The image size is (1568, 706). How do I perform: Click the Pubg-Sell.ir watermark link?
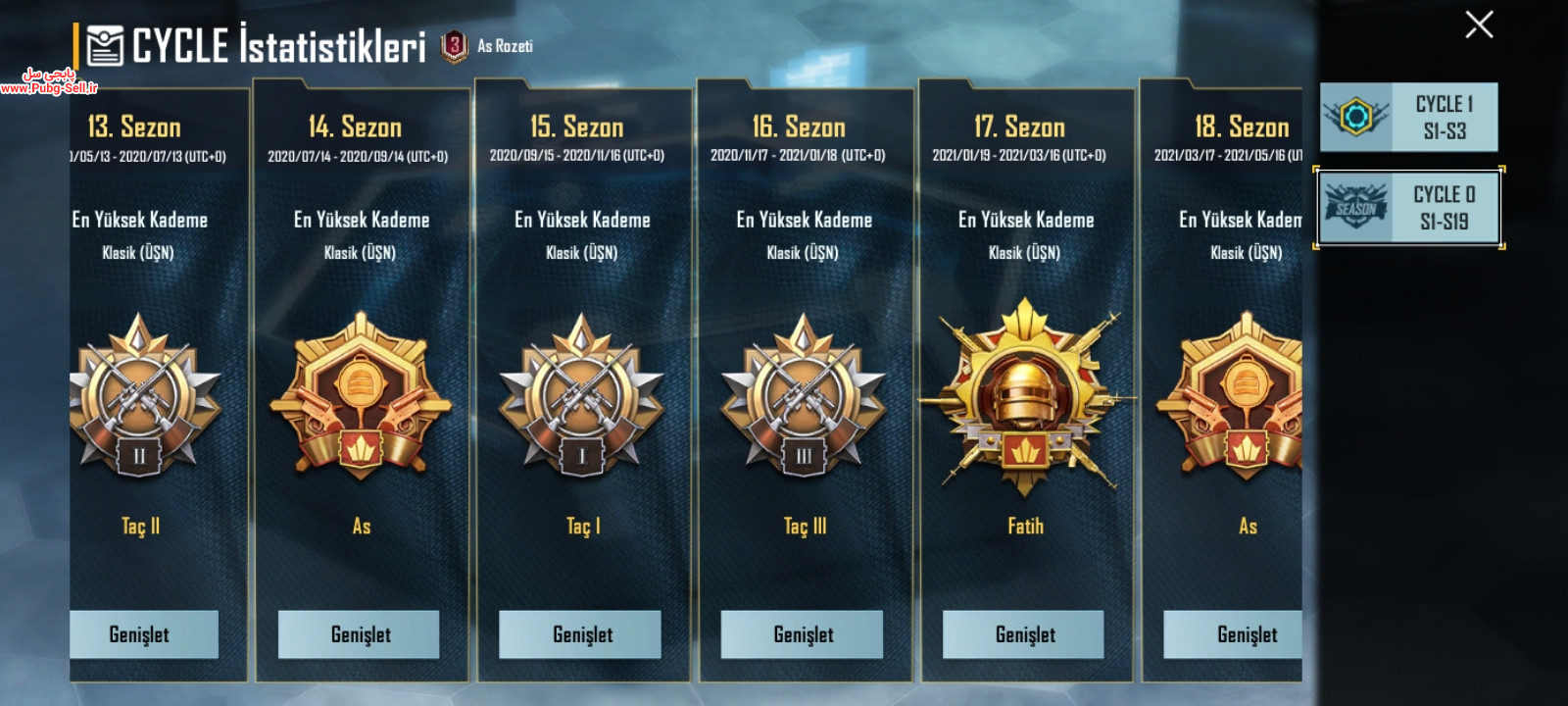click(49, 81)
